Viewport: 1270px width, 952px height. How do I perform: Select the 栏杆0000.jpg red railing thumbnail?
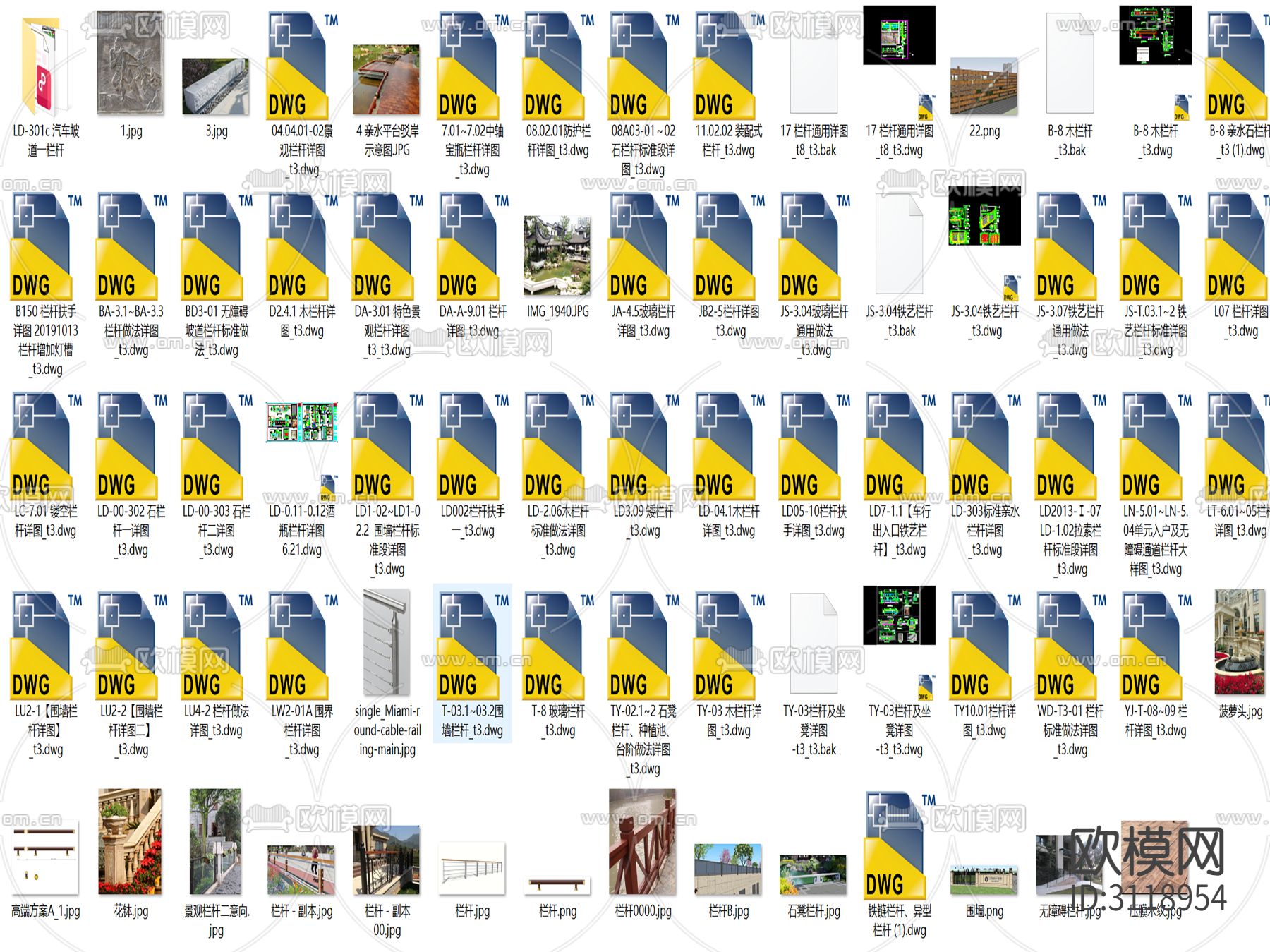point(643,842)
